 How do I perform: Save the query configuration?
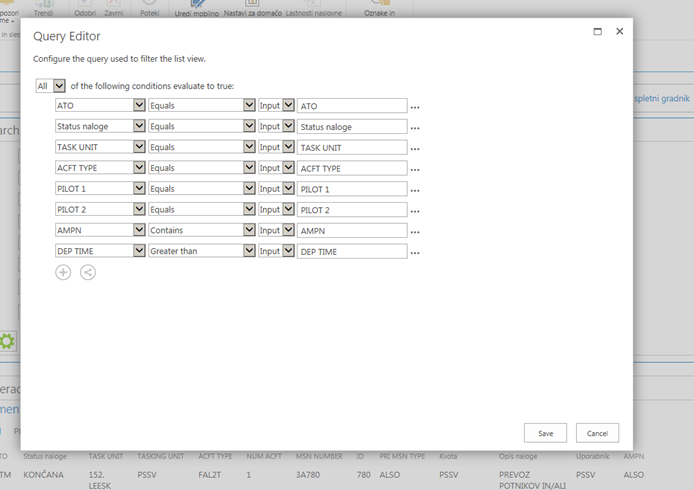[545, 433]
